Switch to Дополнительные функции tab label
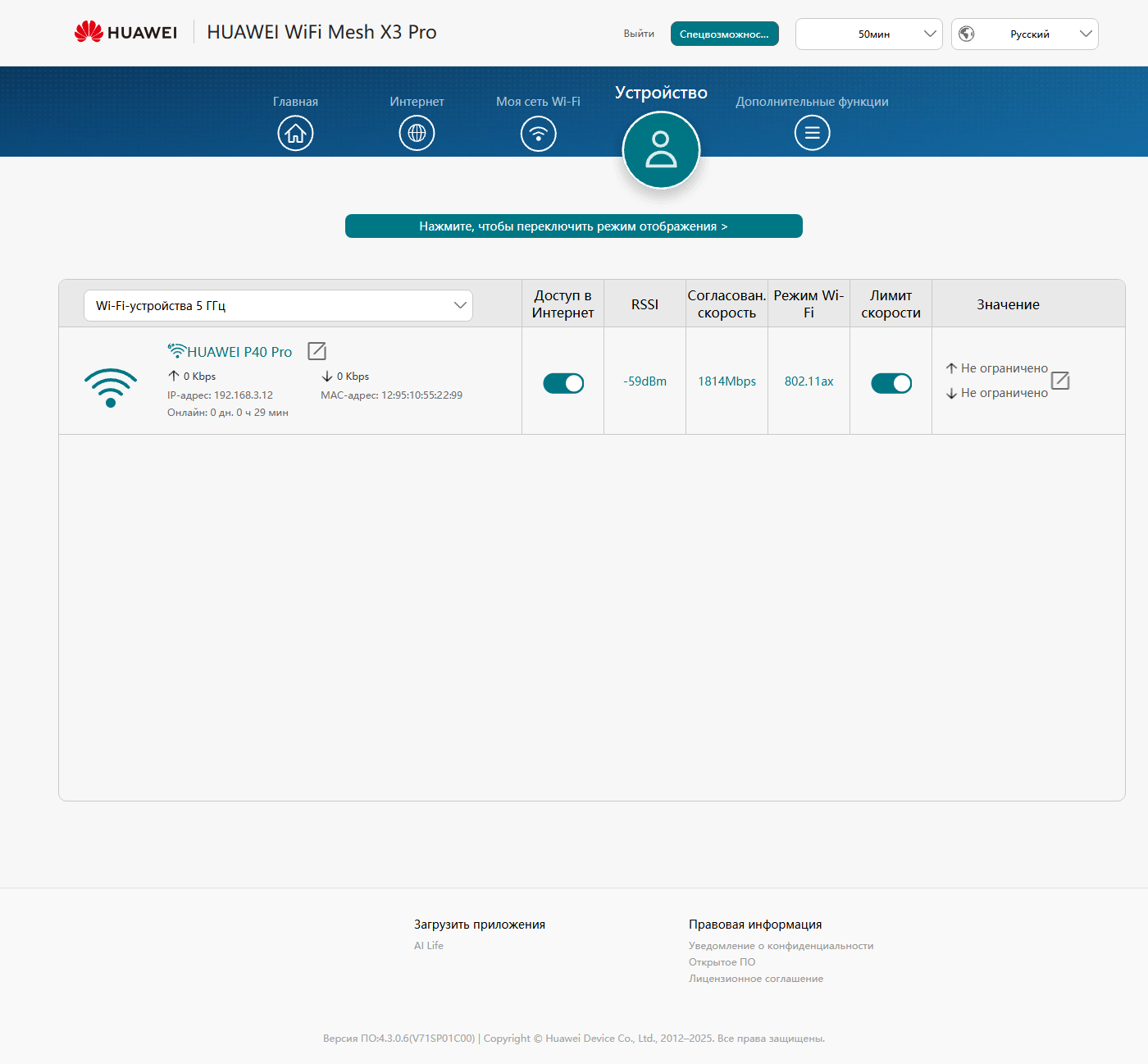 click(812, 102)
